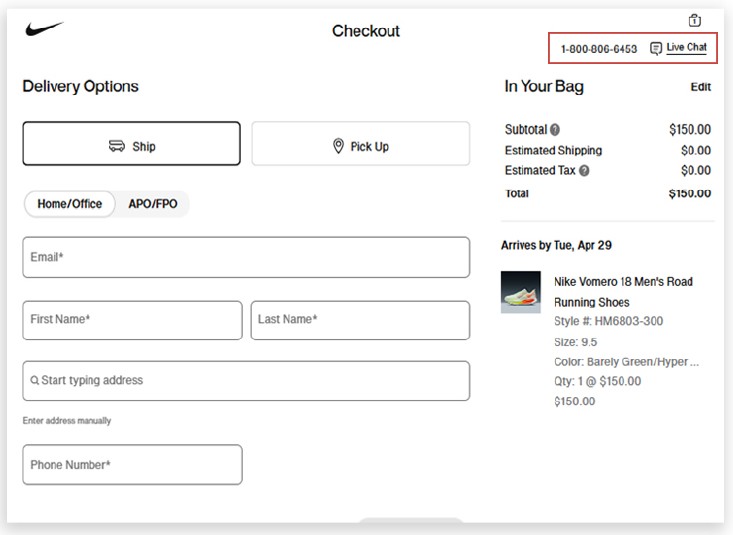Select the Ship delivery option
The image size is (733, 535).
point(131,144)
